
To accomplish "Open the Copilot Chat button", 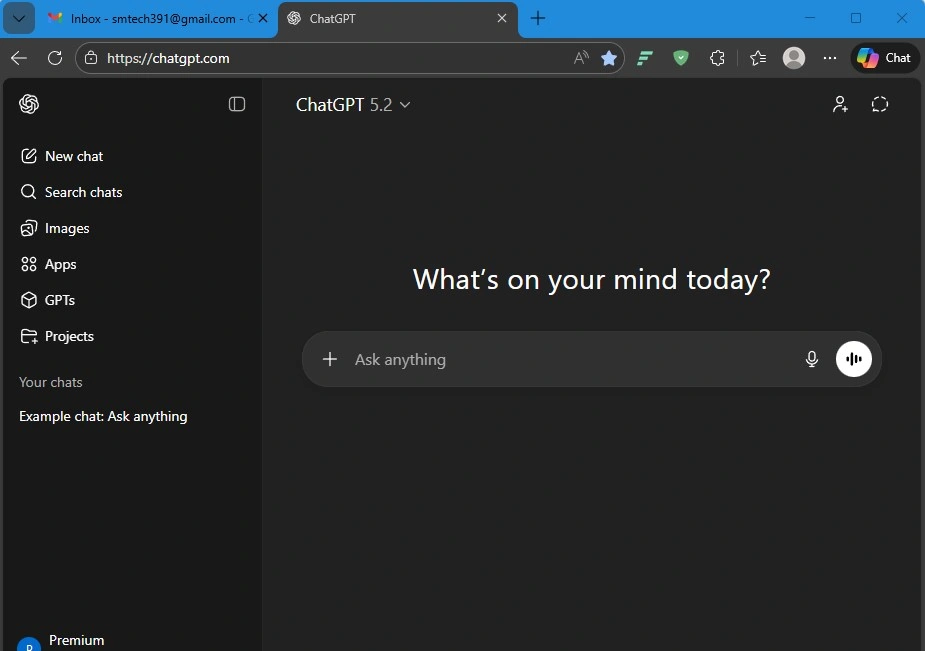I will pyautogui.click(x=885, y=58).
